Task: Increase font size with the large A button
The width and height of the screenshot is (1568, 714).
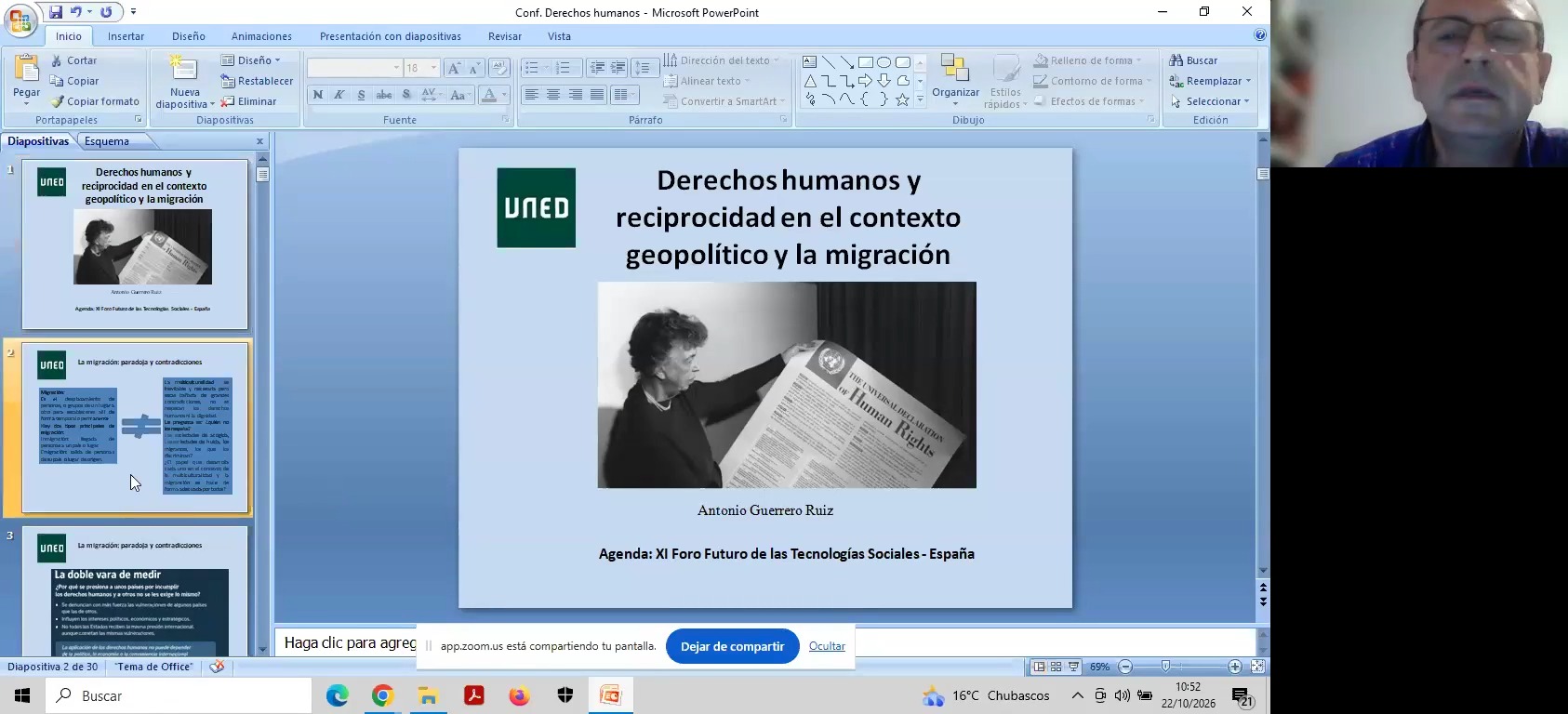Action: (453, 68)
